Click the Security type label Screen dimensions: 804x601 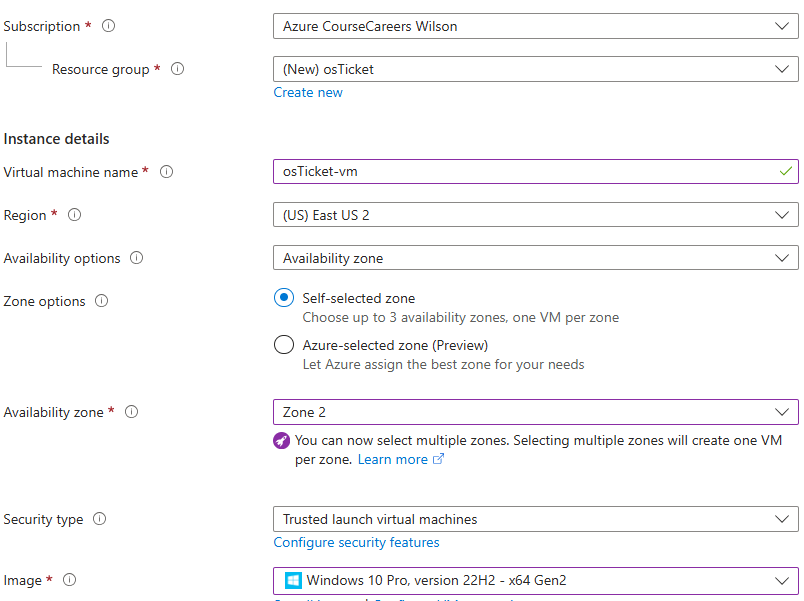[43, 519]
